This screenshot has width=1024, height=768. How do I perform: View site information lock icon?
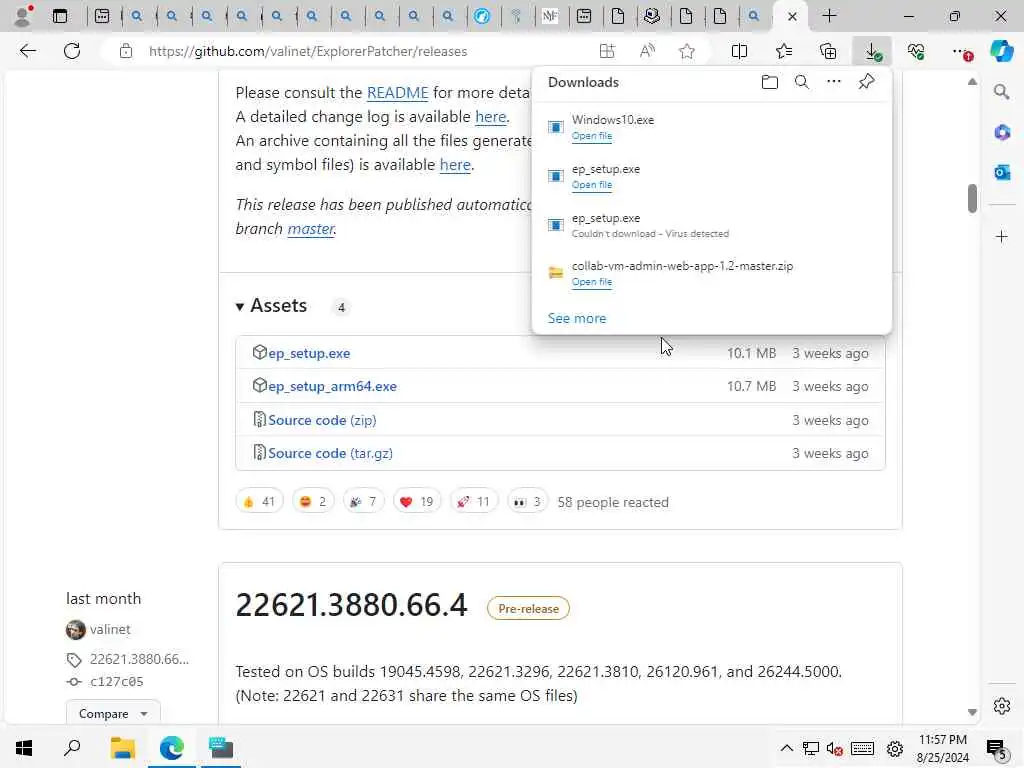click(126, 51)
